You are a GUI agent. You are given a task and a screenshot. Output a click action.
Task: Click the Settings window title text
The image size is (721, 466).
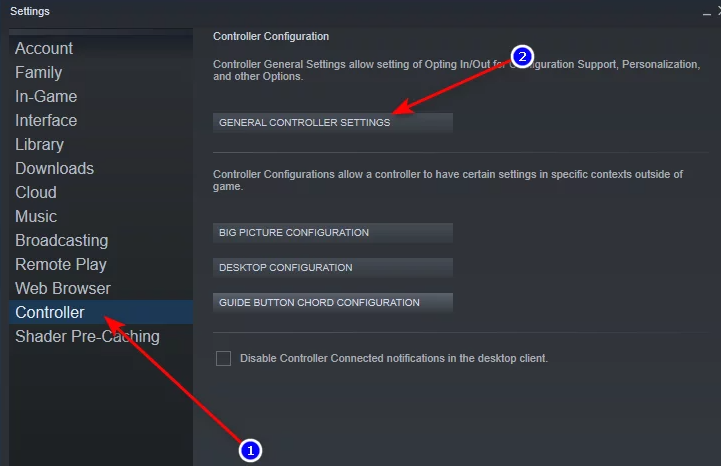(30, 11)
